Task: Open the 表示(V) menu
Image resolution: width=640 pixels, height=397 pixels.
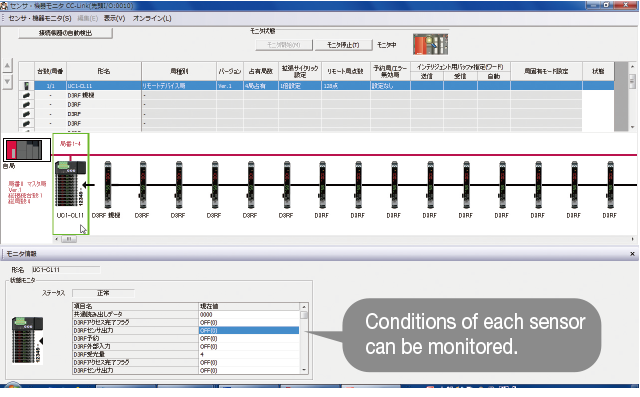Action: (114, 18)
